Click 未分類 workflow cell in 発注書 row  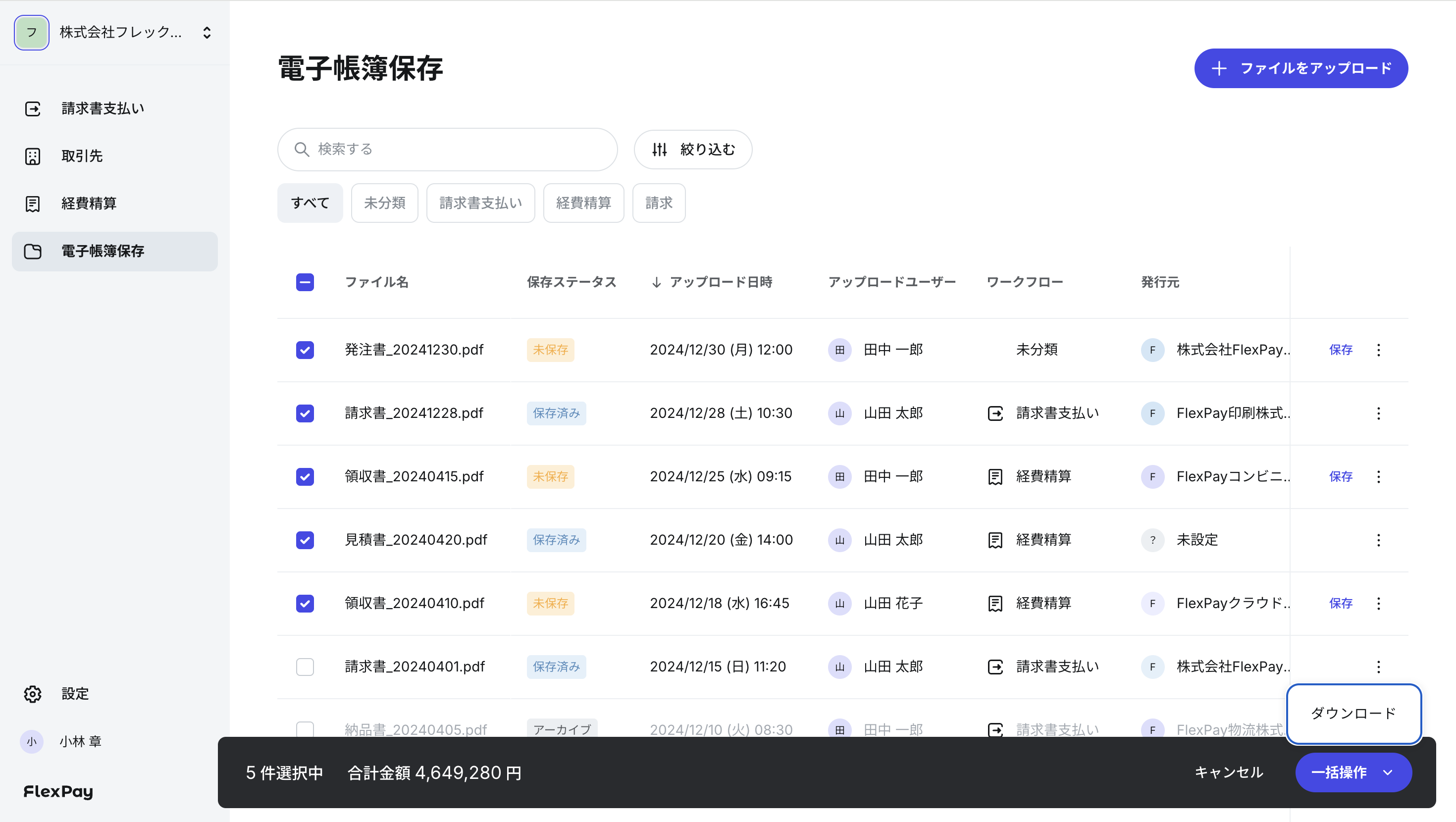coord(1037,350)
